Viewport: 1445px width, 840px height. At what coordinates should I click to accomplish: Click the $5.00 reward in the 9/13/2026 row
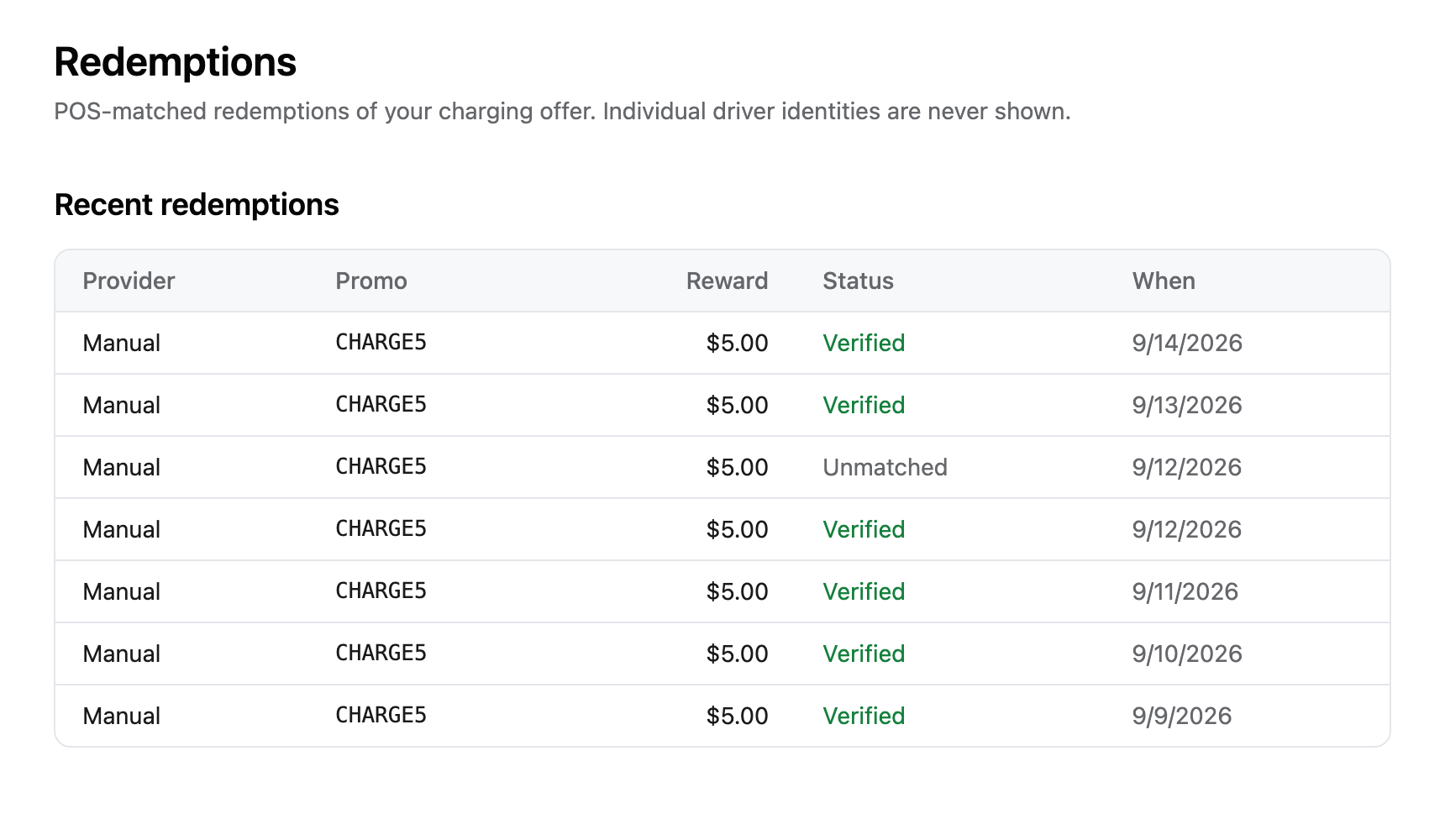(x=737, y=405)
